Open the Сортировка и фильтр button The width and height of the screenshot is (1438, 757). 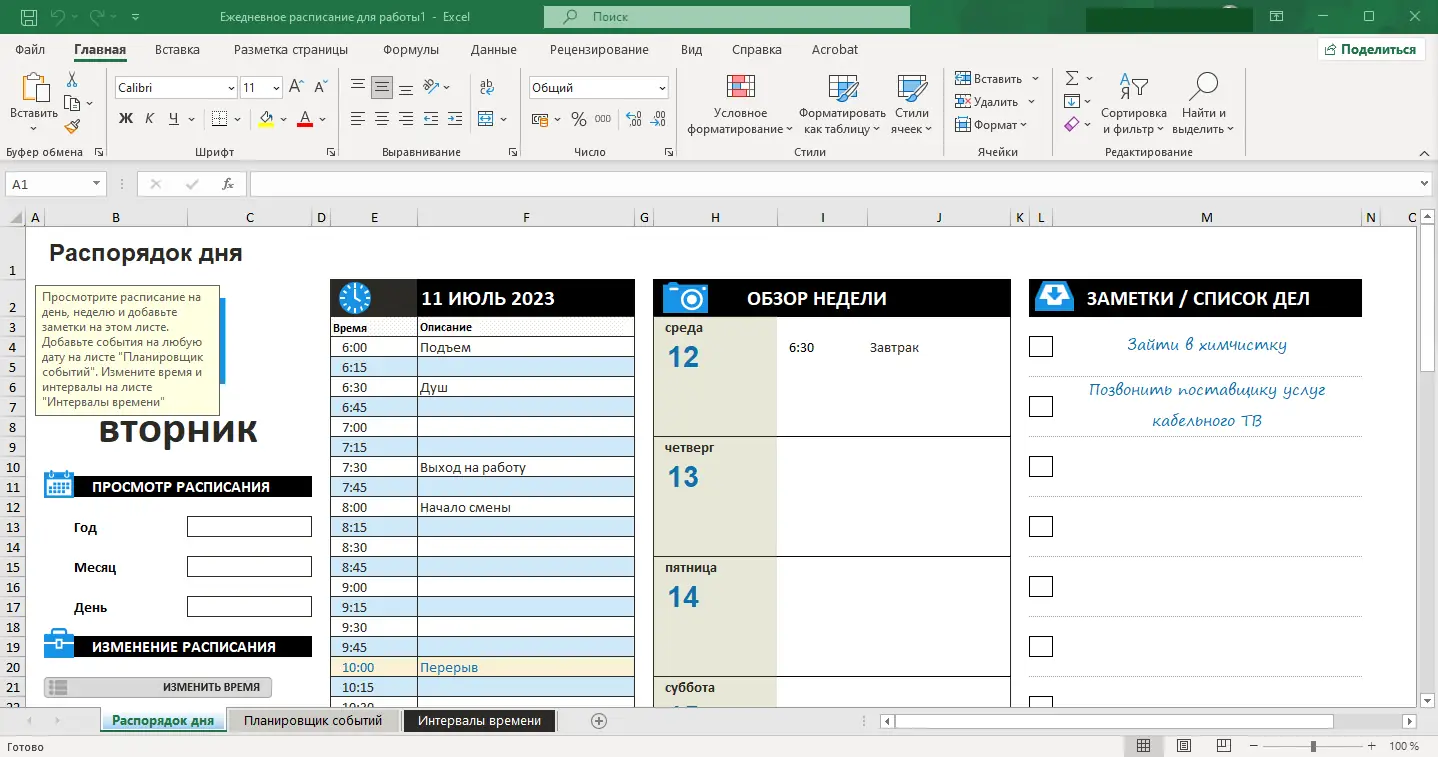click(x=1133, y=103)
